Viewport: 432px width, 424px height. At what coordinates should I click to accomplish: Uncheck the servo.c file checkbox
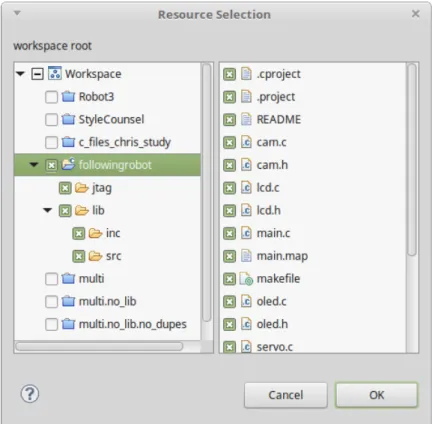229,347
